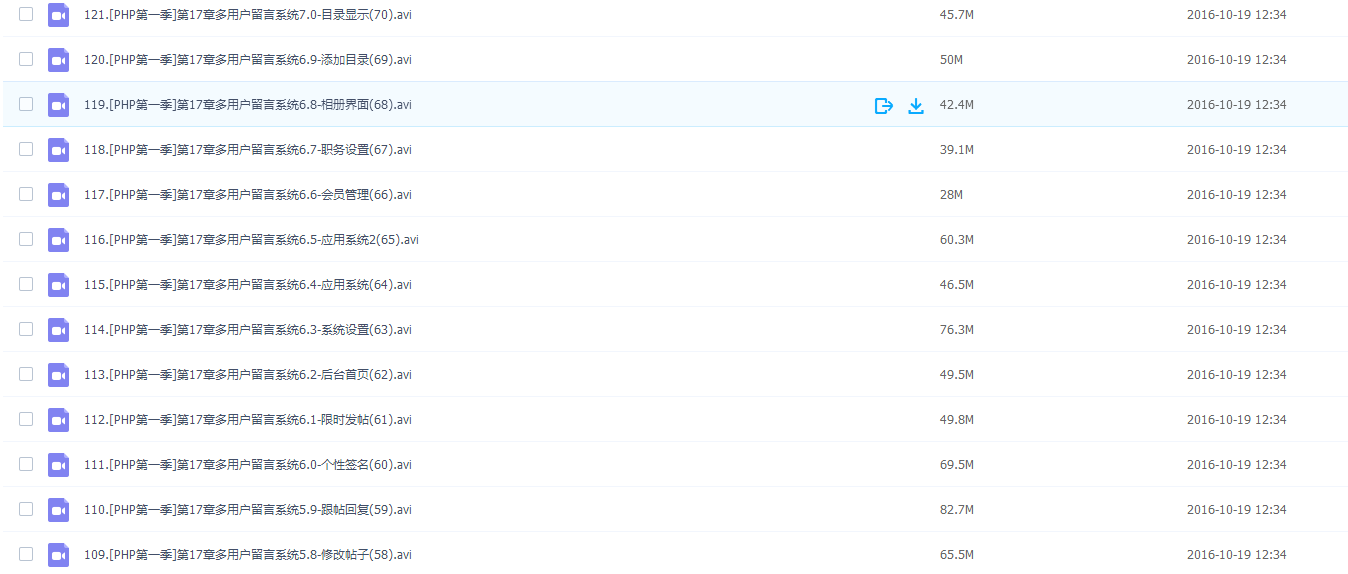Open file name 113.[PHP第一季]…6.2-后台首页(62).avi
The height and width of the screenshot is (574, 1348).
[248, 375]
